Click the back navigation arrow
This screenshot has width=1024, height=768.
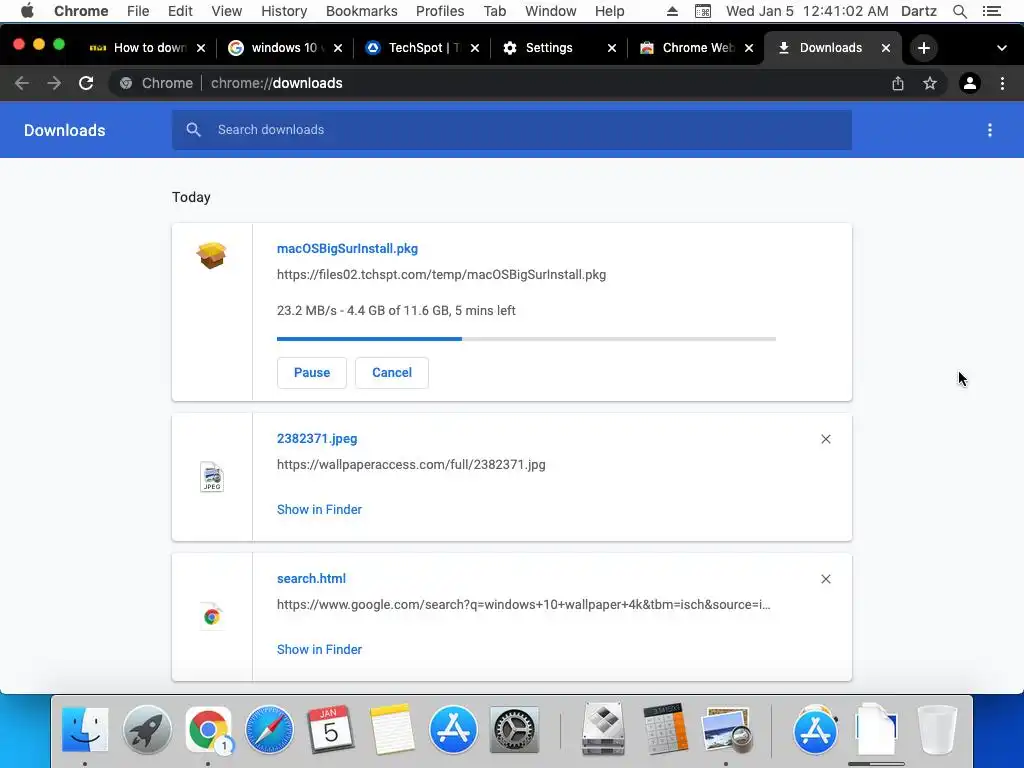(22, 83)
